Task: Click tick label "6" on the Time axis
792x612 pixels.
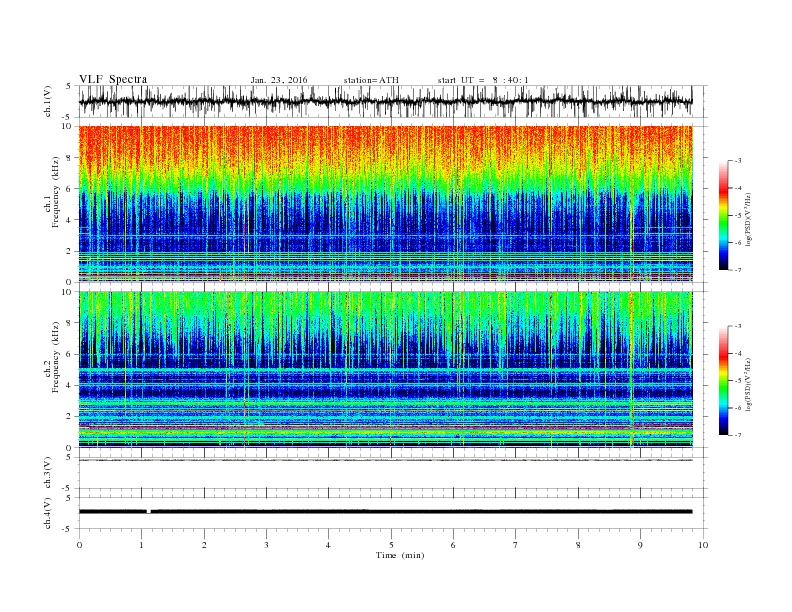Action: (454, 545)
